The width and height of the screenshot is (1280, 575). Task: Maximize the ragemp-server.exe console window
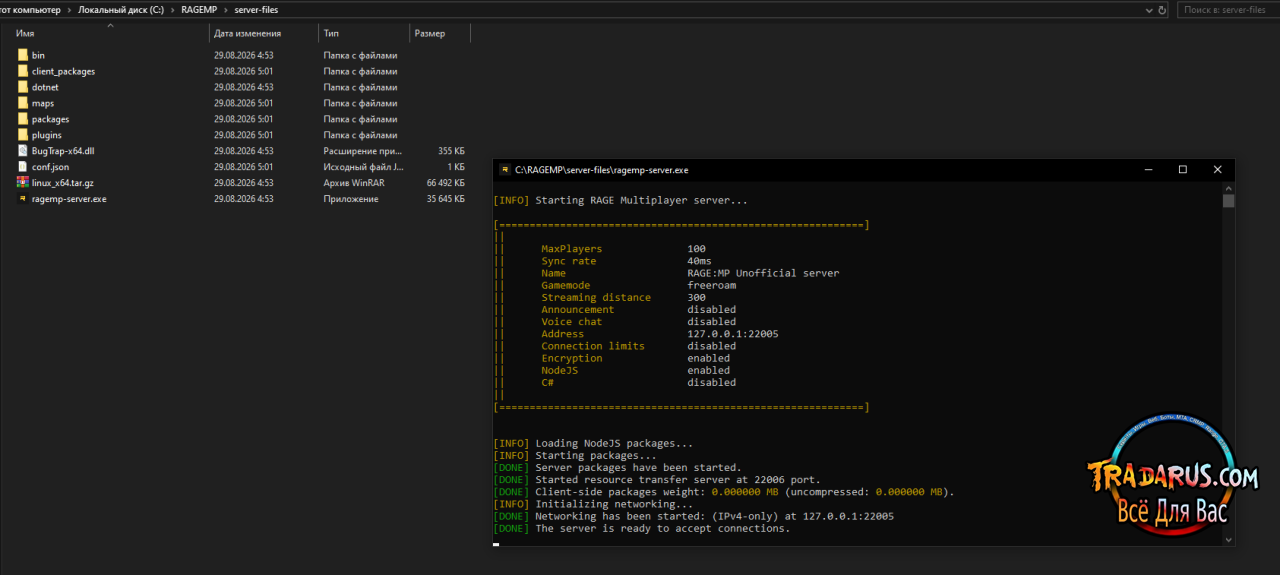point(1182,170)
